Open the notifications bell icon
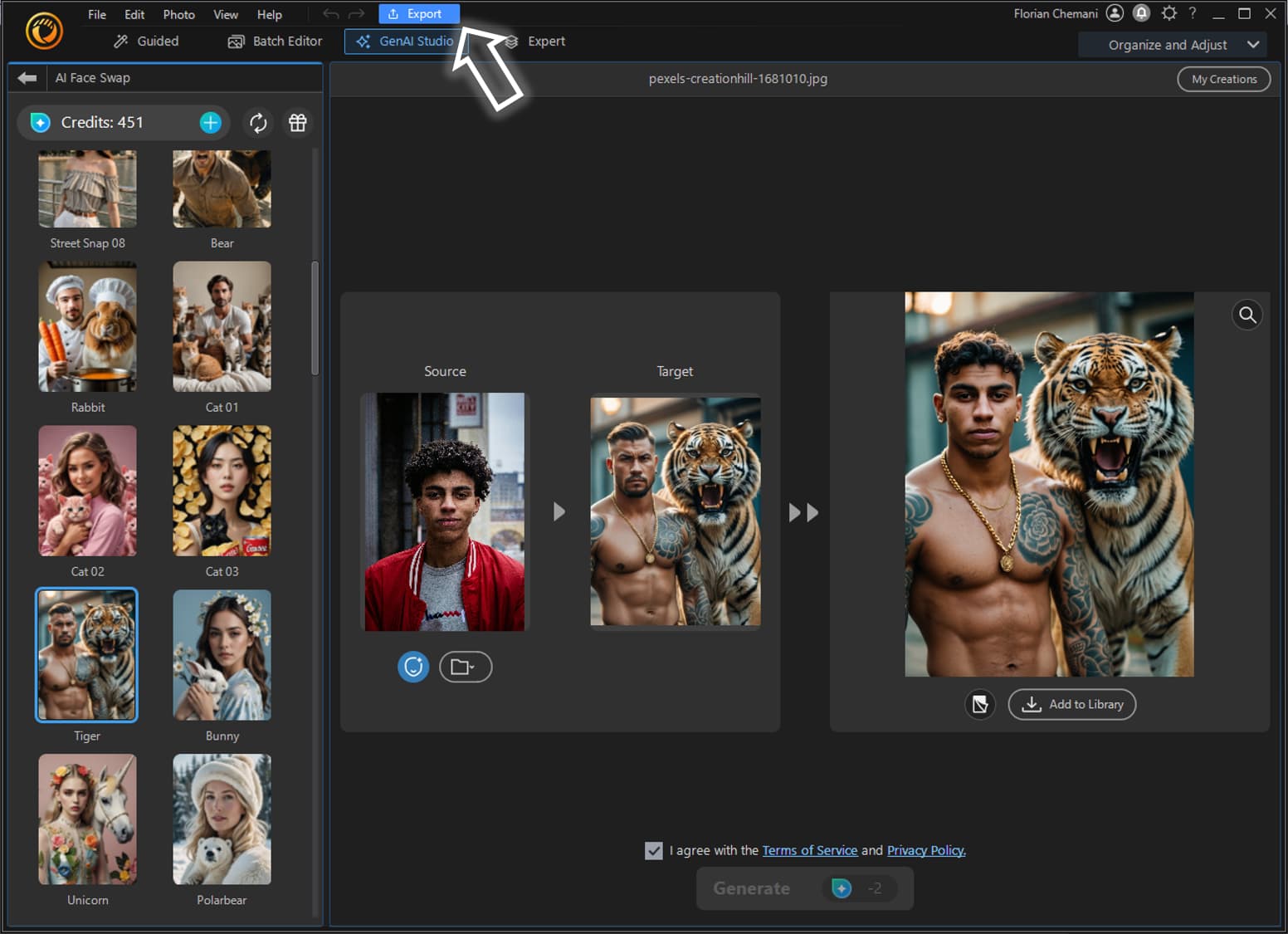This screenshot has width=1288, height=934. coord(1141,13)
